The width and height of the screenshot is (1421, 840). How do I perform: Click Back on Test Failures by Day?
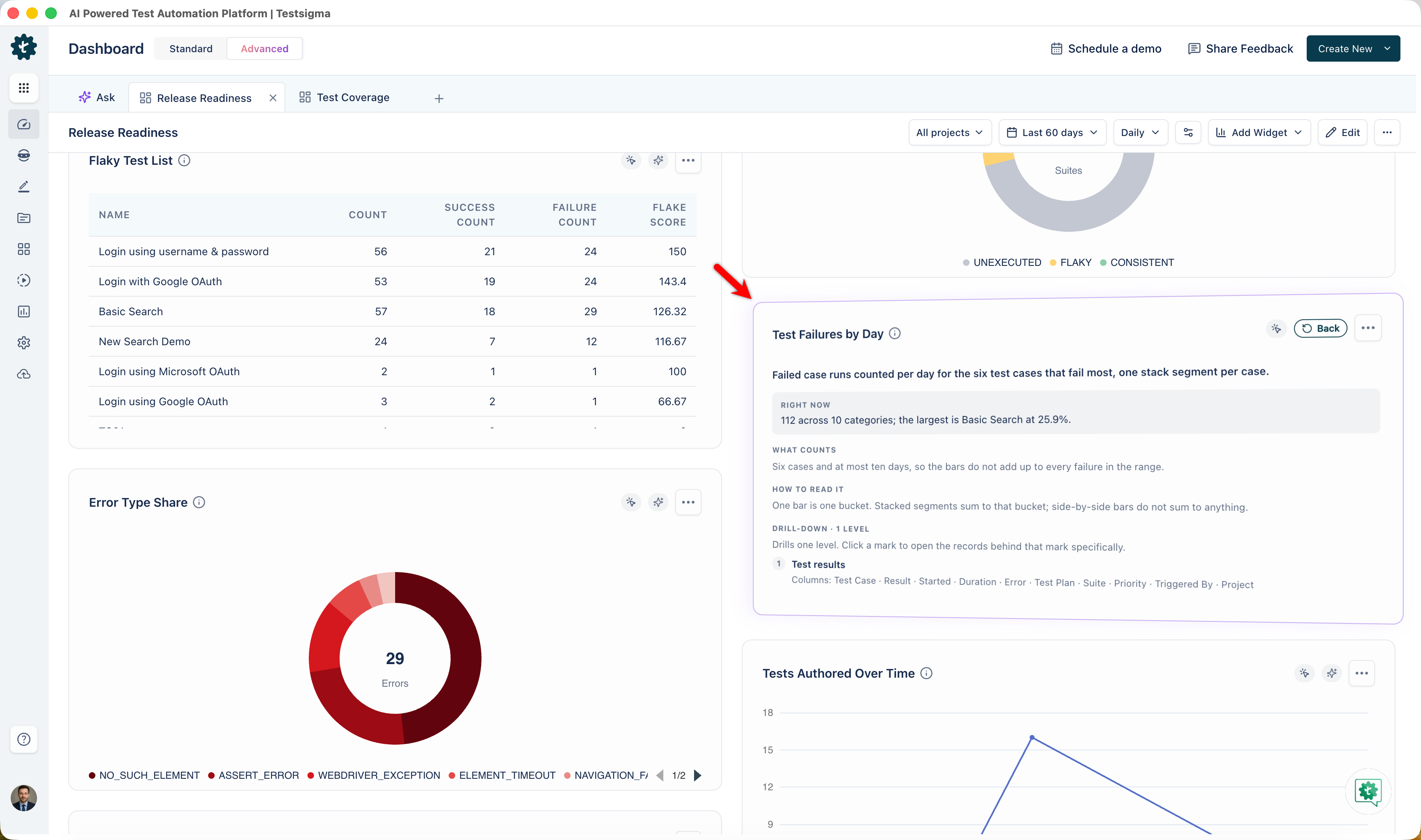(x=1320, y=328)
